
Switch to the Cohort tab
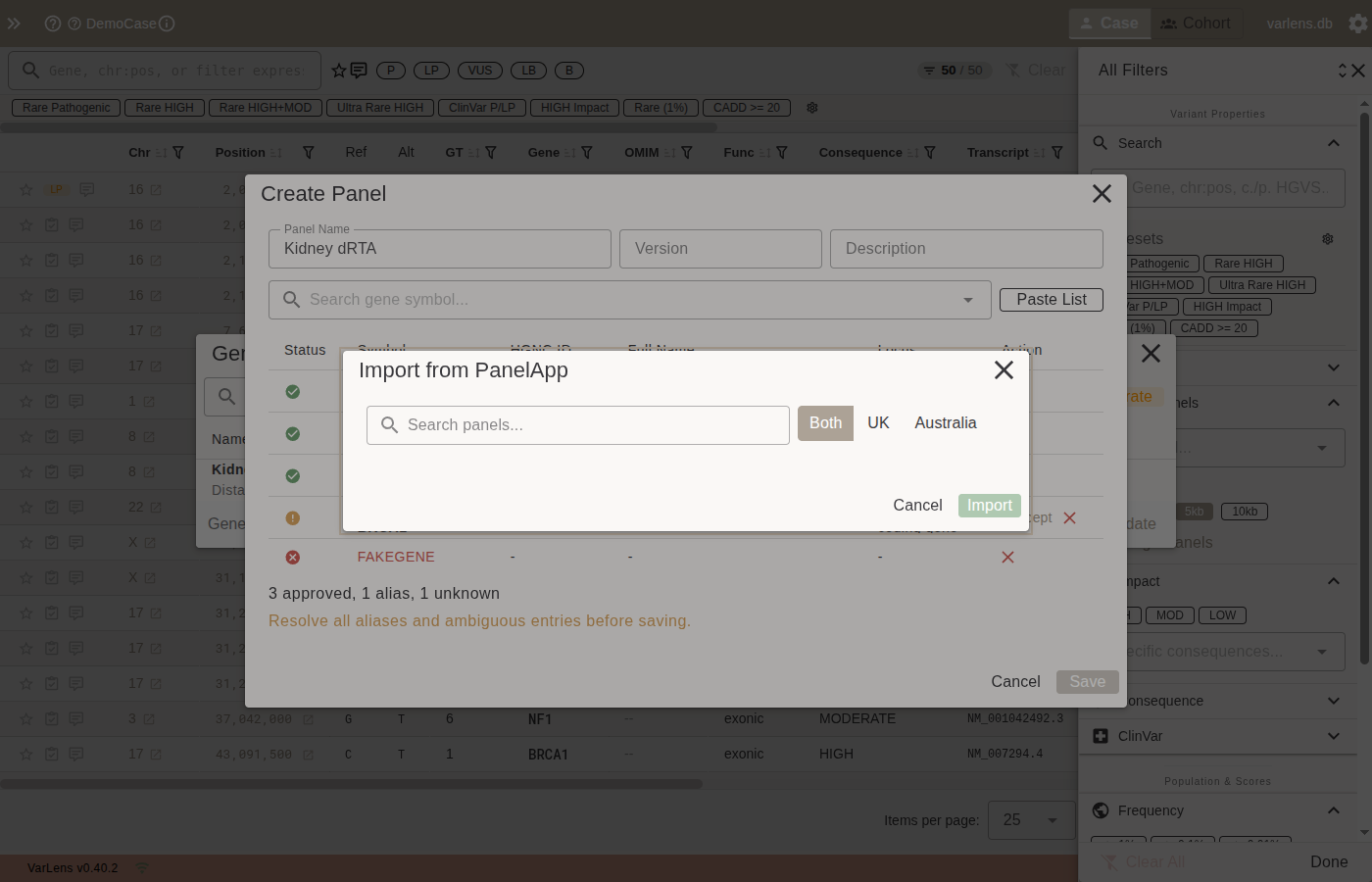pyautogui.click(x=1196, y=23)
